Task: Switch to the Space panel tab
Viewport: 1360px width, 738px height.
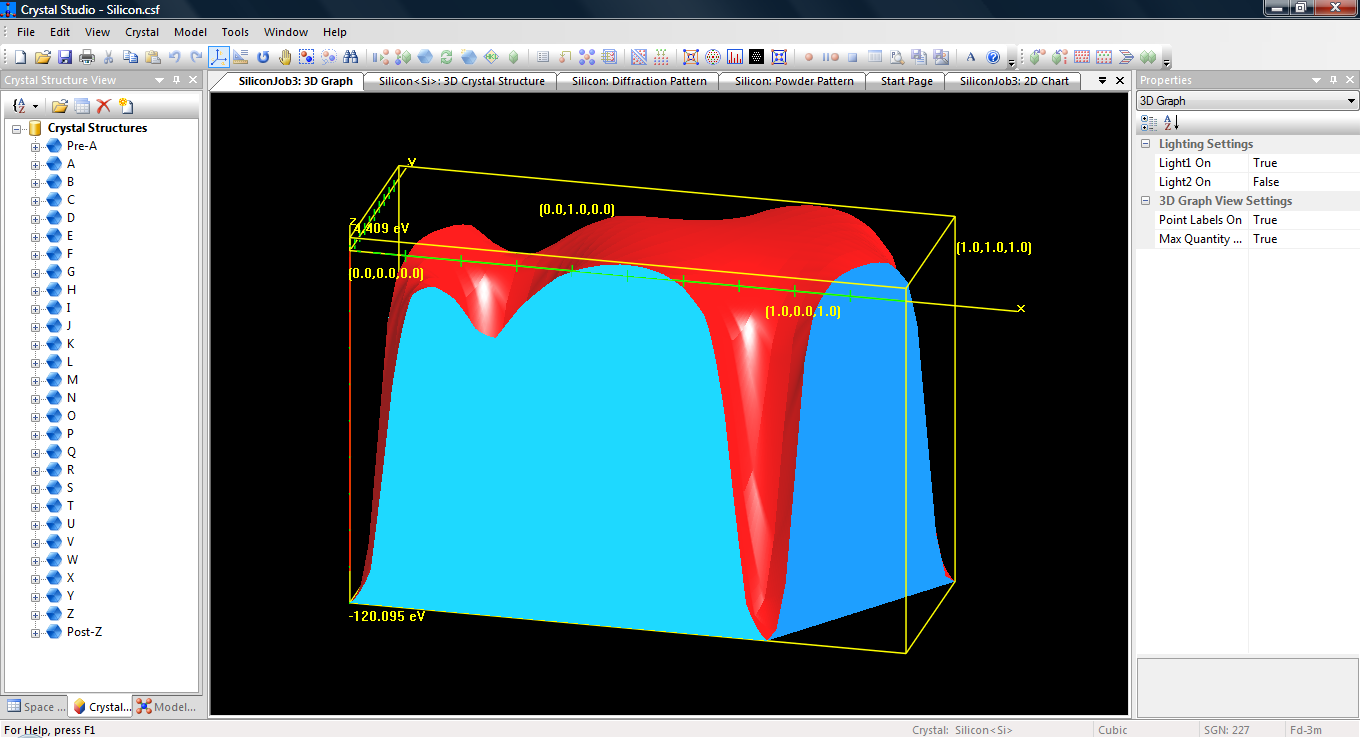Action: [x=34, y=707]
